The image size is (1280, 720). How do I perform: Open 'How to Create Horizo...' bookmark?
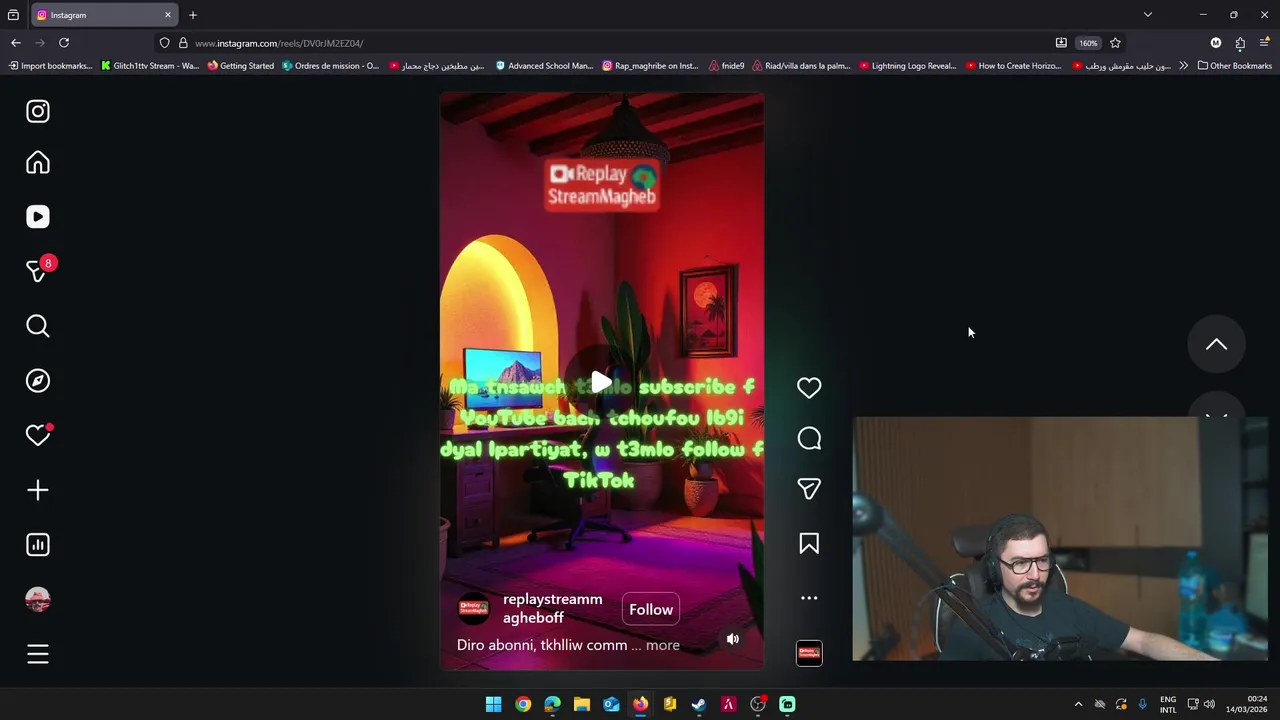pyautogui.click(x=1013, y=66)
